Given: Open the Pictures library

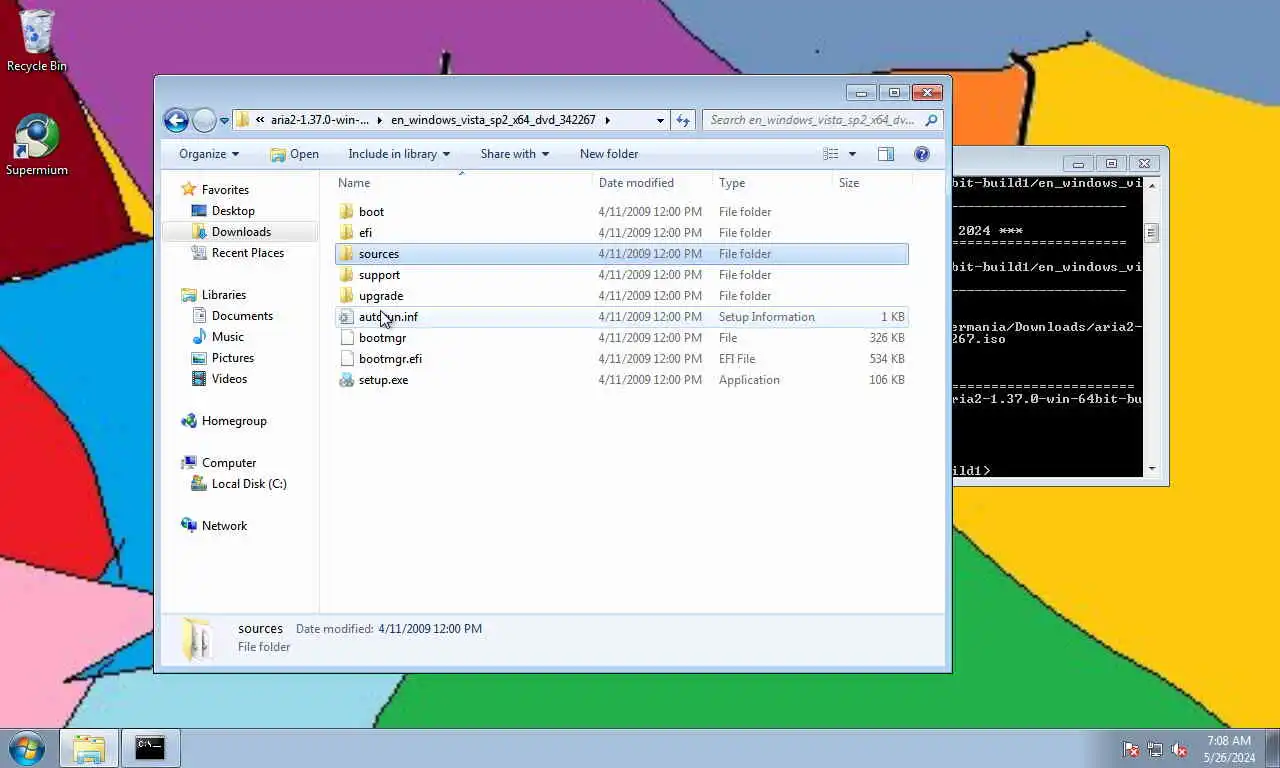Looking at the screenshot, I should point(232,358).
